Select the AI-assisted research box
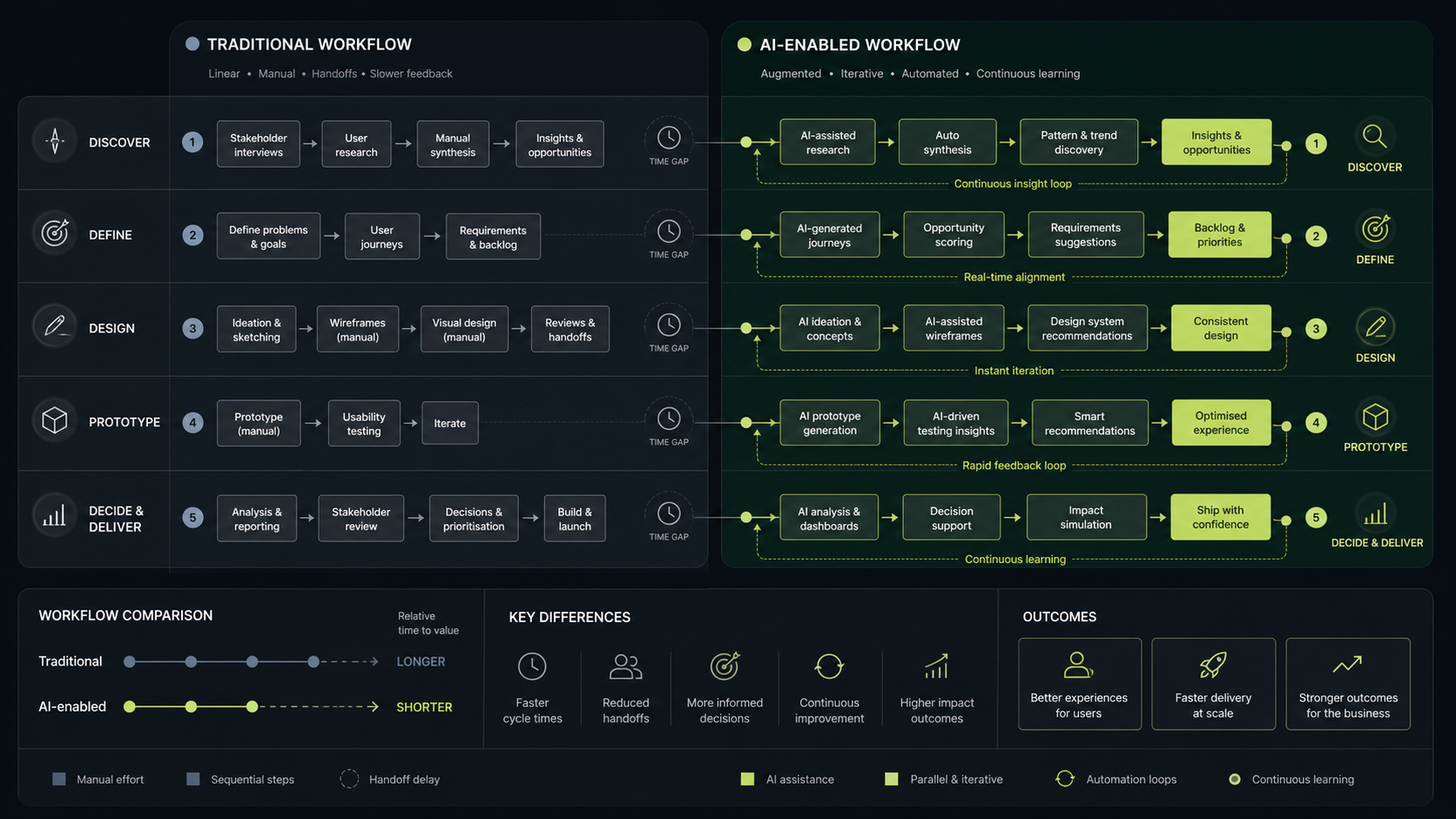1456x819 pixels. [x=827, y=142]
